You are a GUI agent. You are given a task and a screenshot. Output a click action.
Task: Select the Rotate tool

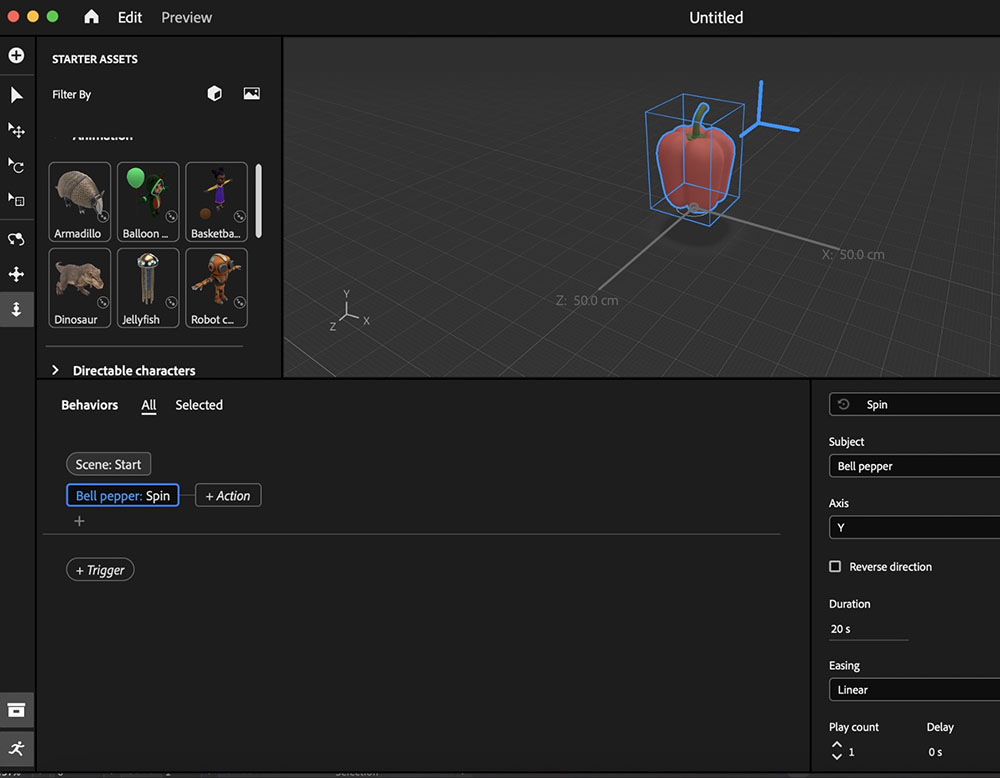(17, 166)
